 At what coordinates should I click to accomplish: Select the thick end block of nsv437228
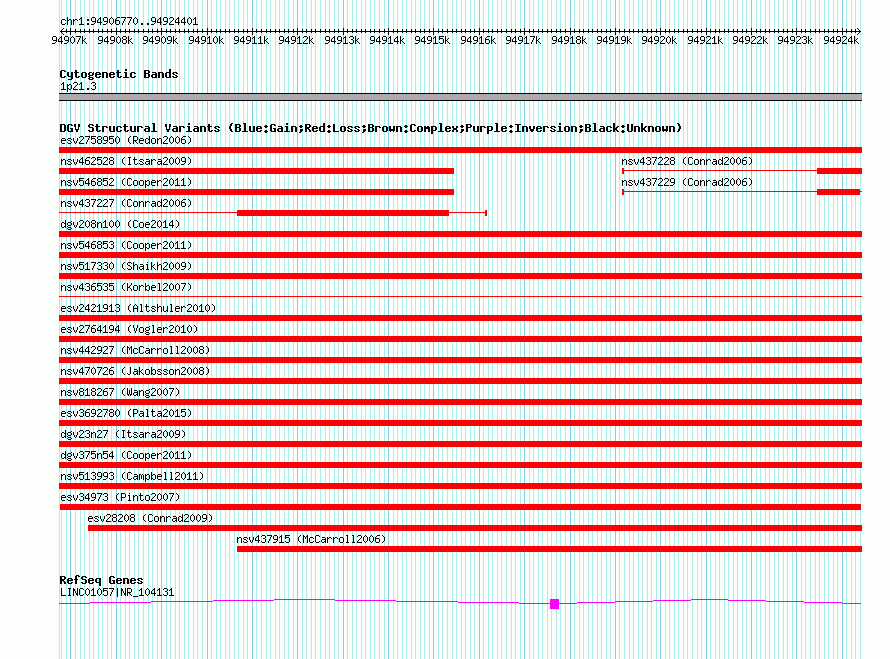click(839, 171)
